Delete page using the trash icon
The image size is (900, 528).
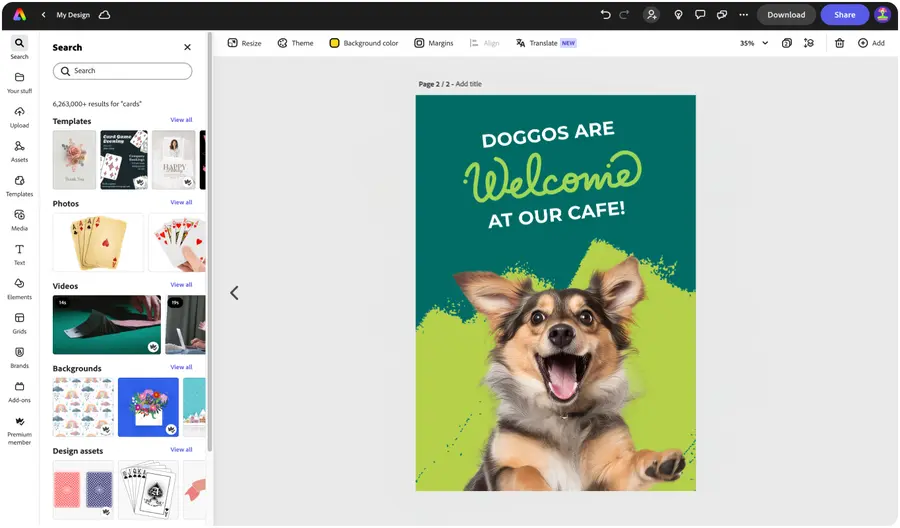pos(839,43)
